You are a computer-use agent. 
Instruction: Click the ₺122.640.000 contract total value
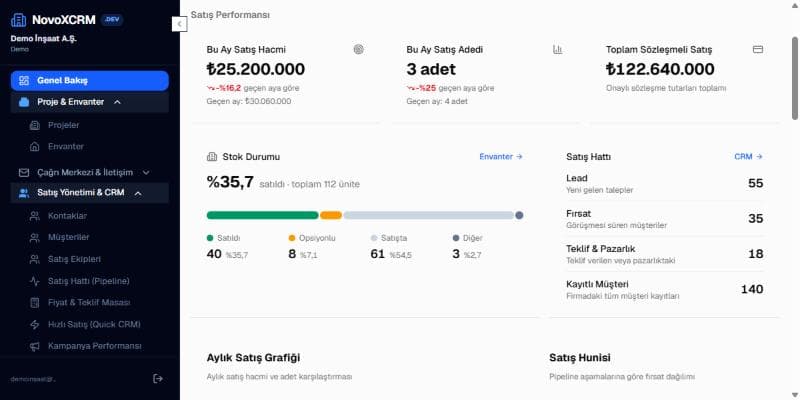tap(660, 69)
